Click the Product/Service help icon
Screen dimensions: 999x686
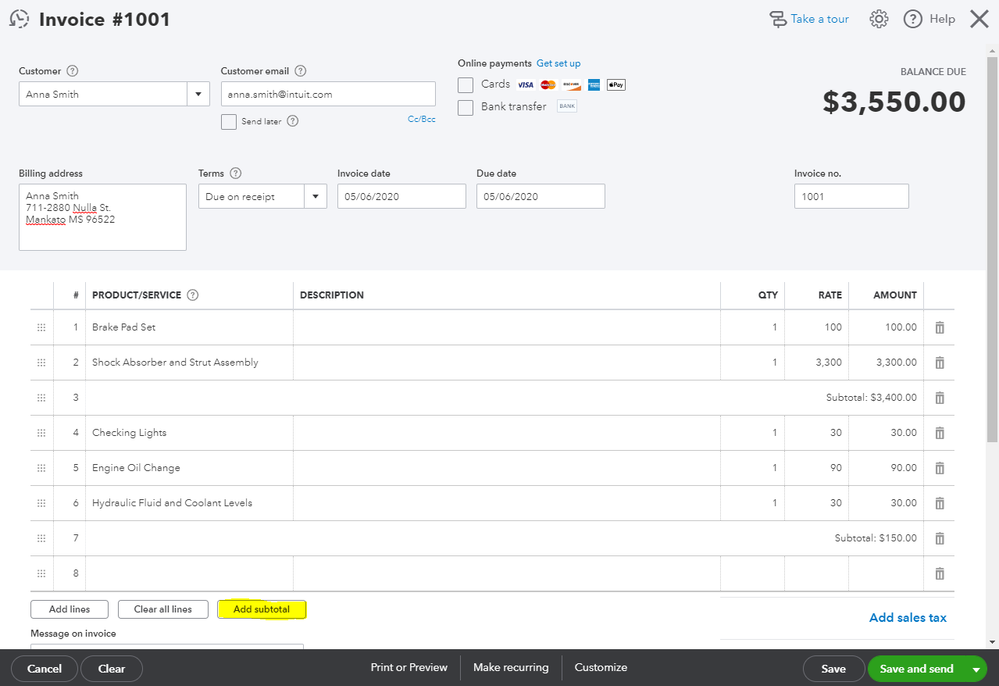coord(192,295)
